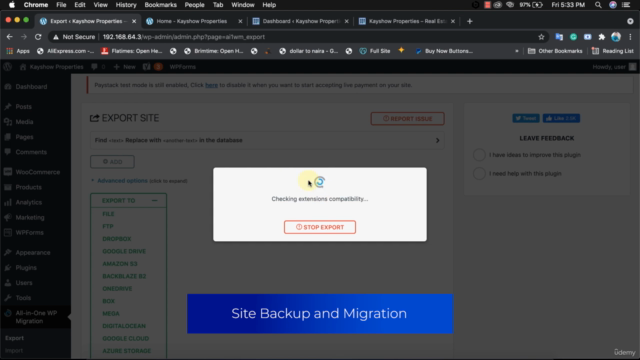This screenshot has height=360, width=640.
Task: Open Chrome extensions puzzle icon
Action: pos(602,37)
